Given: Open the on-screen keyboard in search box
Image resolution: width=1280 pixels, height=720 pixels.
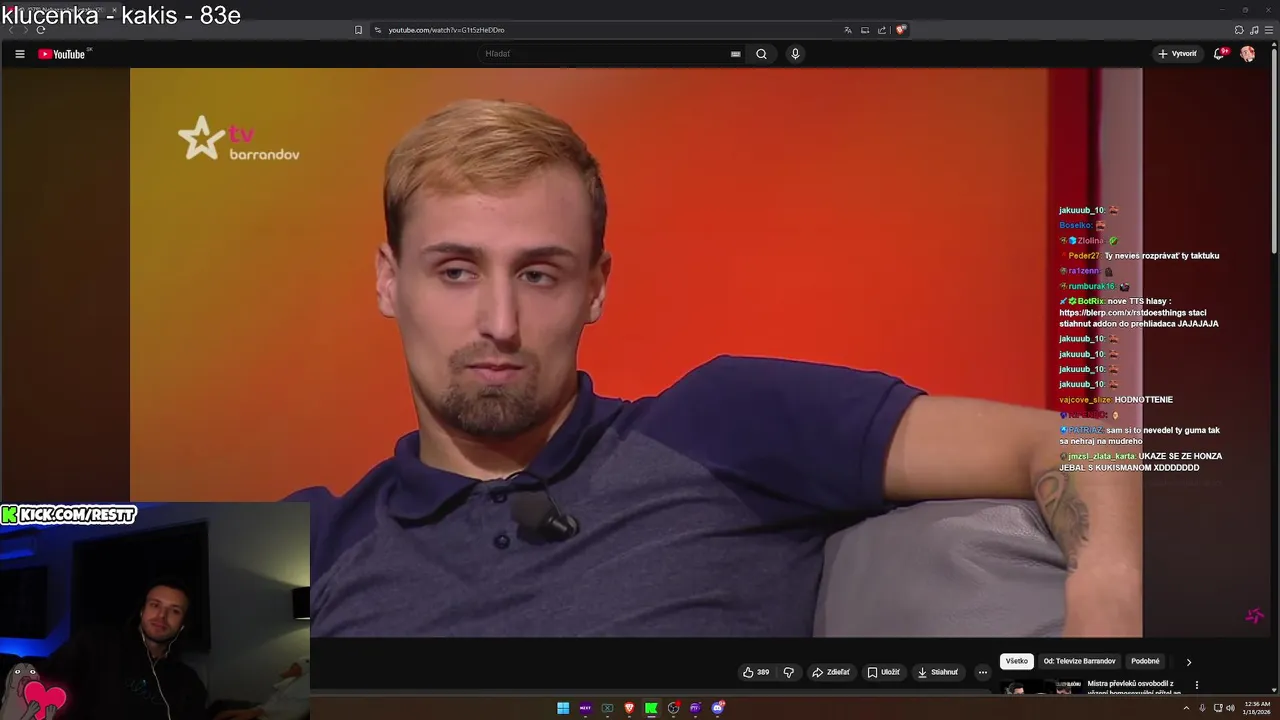Looking at the screenshot, I should click(736, 54).
